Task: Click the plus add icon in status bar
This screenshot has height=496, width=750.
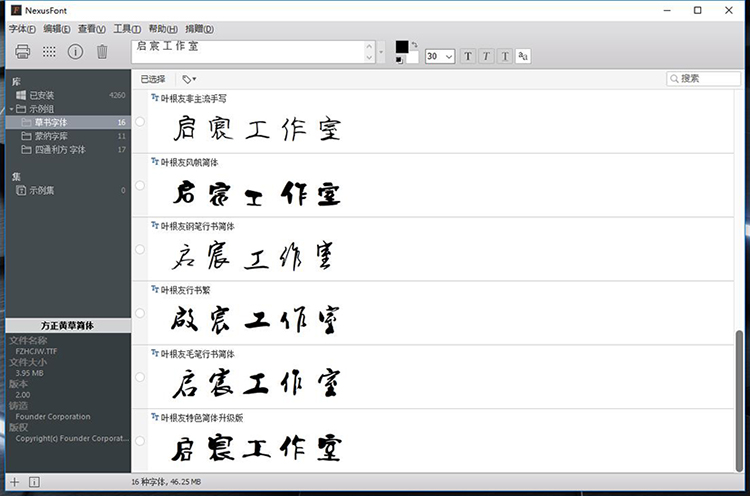Action: pyautogui.click(x=15, y=482)
